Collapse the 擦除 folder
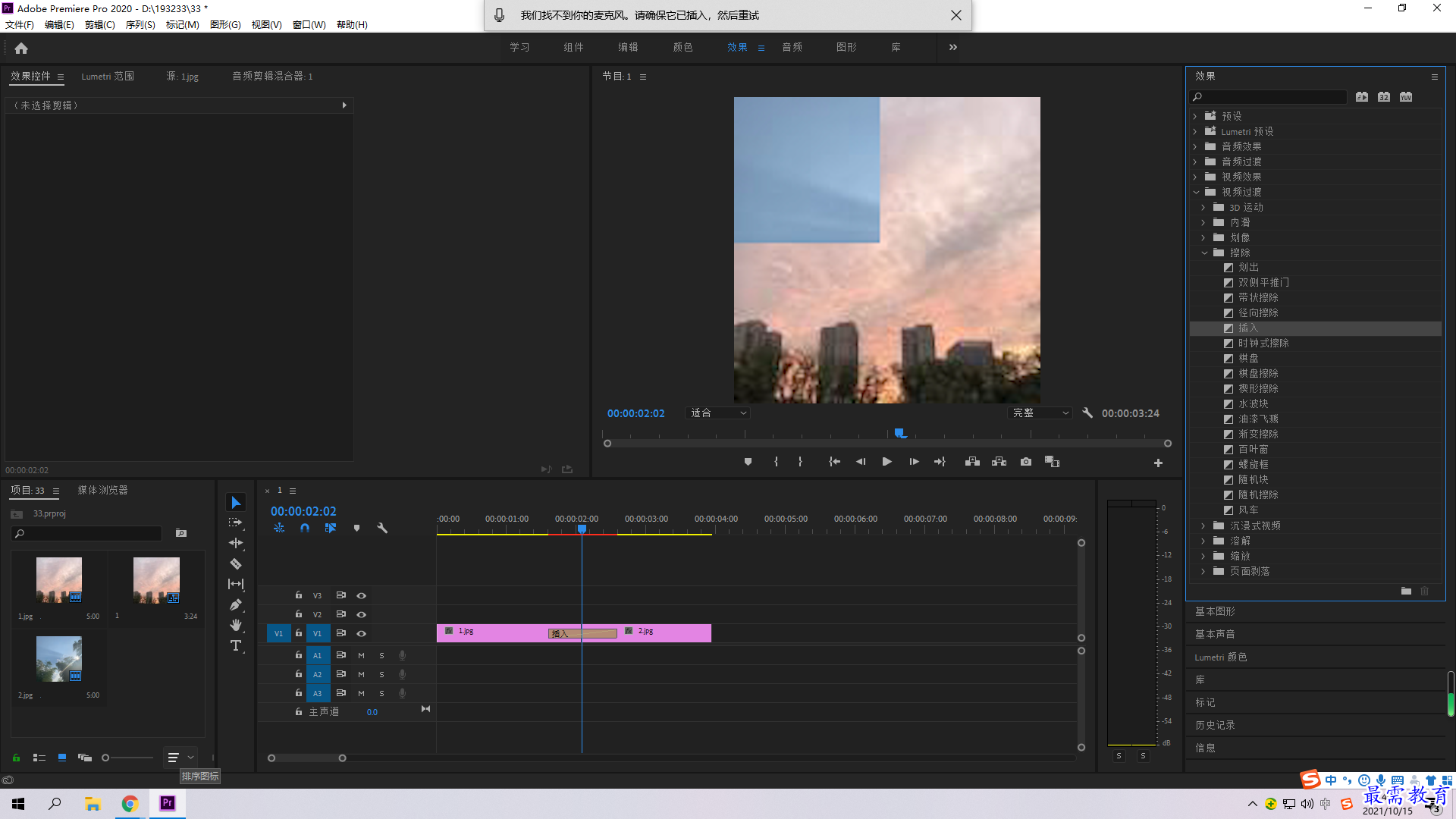This screenshot has width=1456, height=819. click(x=1204, y=253)
